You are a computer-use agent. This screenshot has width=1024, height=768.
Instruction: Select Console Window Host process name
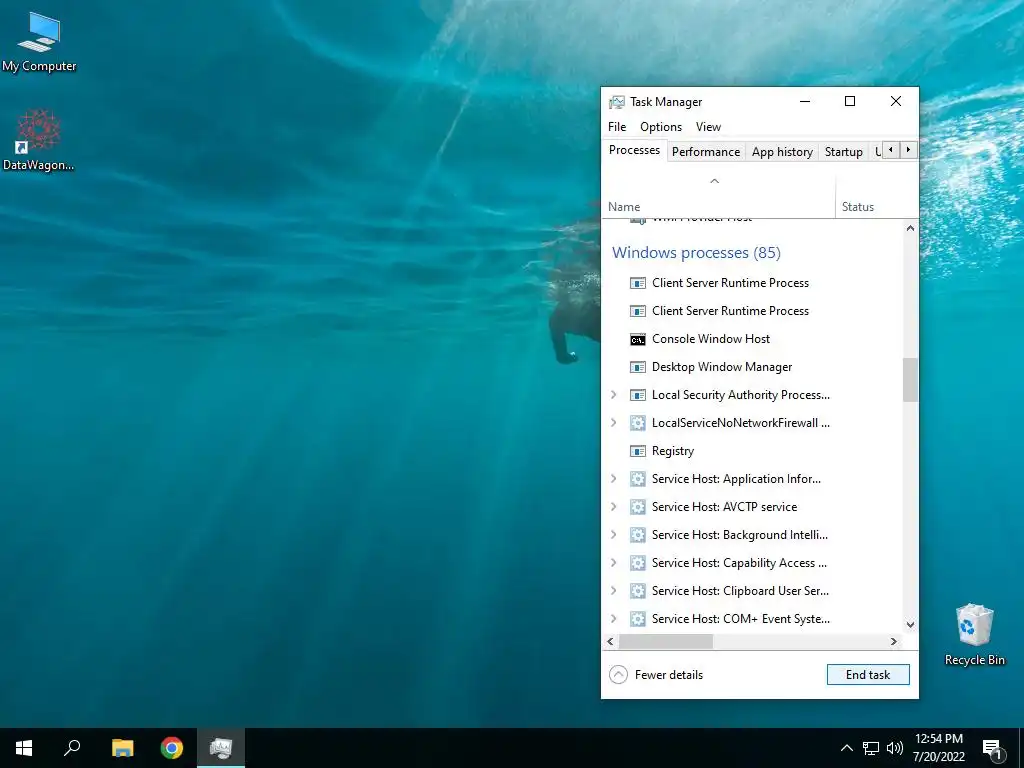711,339
